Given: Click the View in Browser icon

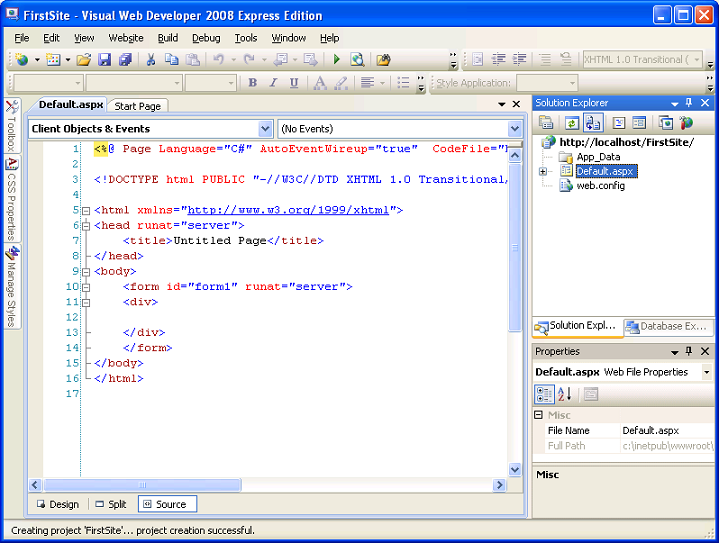Looking at the screenshot, I should [x=357, y=60].
